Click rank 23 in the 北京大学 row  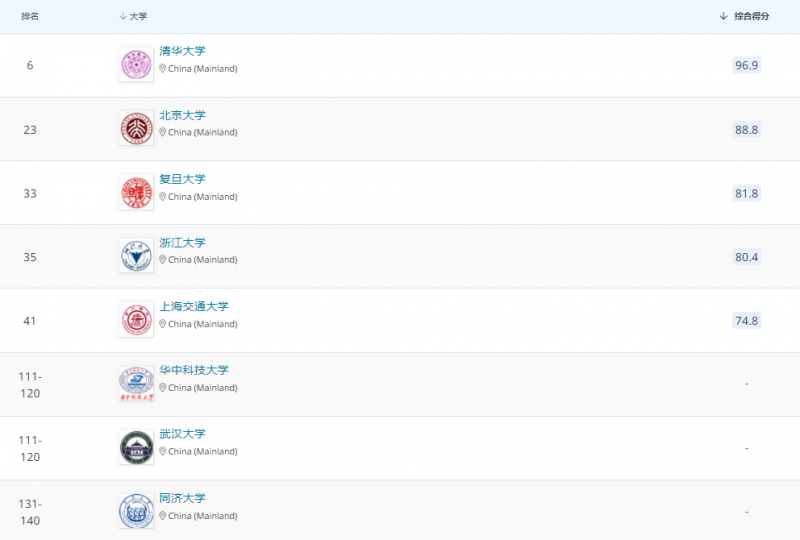click(30, 130)
